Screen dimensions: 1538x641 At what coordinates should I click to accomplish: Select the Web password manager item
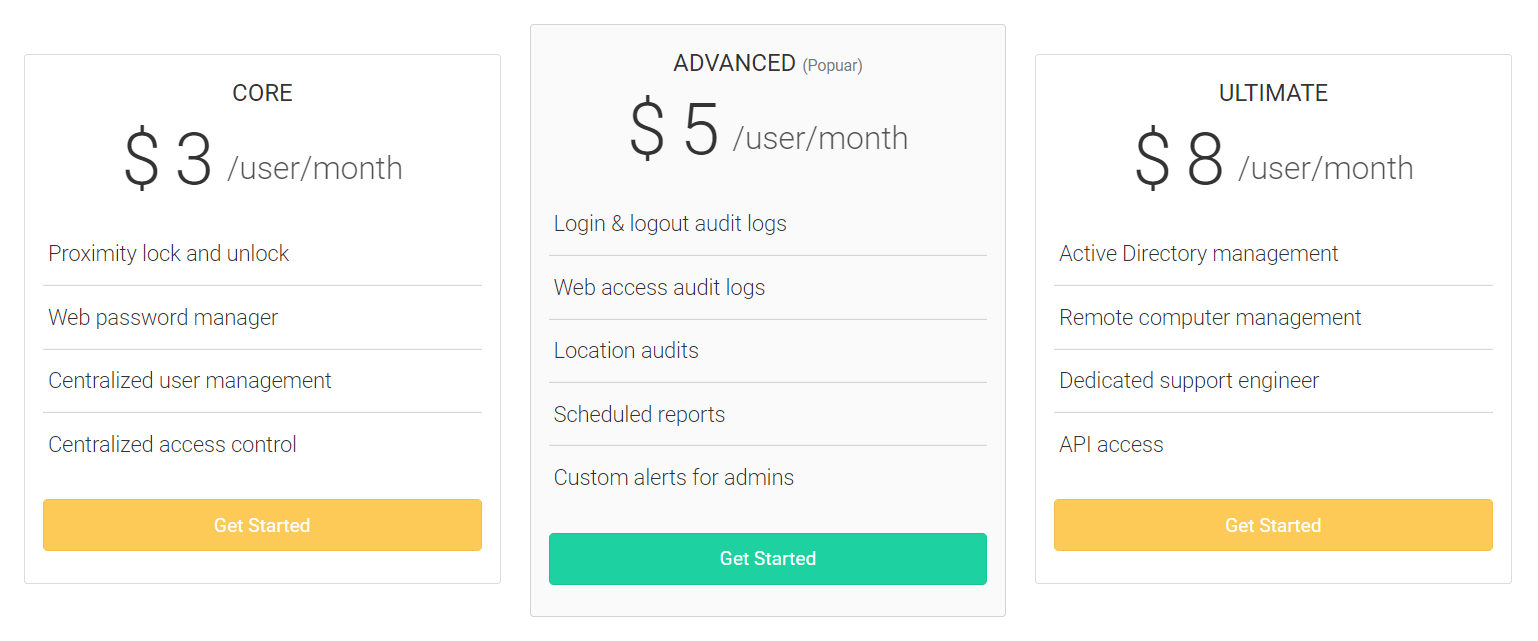click(163, 318)
